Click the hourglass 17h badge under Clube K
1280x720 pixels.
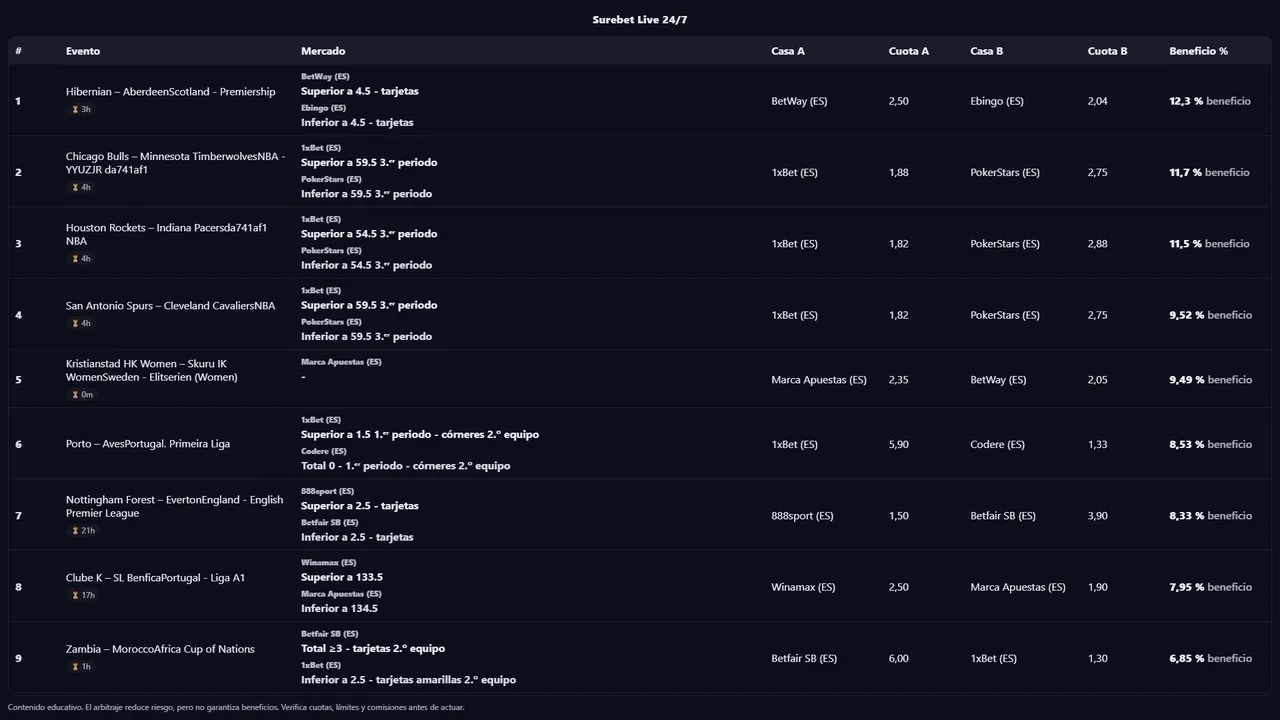click(x=83, y=595)
